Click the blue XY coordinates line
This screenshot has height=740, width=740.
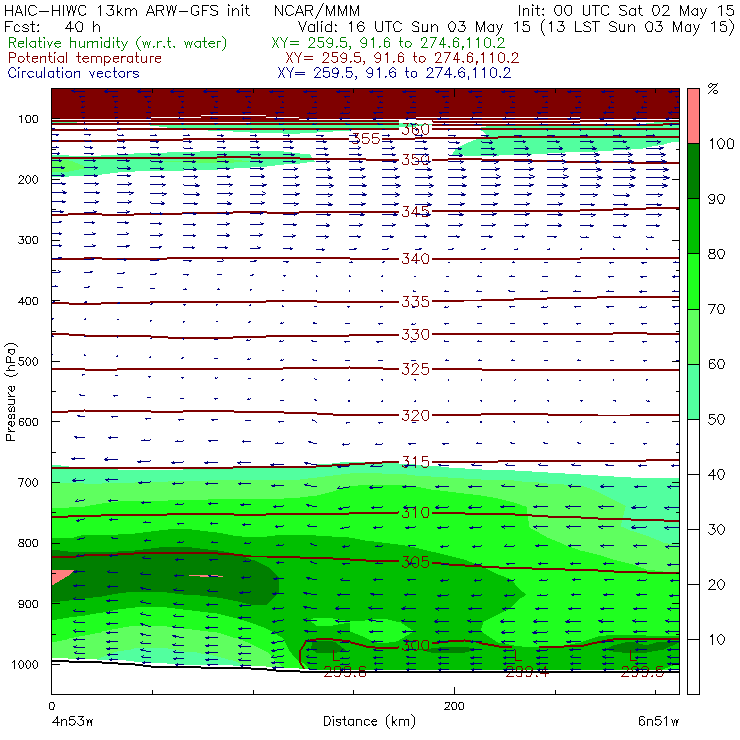[394, 73]
